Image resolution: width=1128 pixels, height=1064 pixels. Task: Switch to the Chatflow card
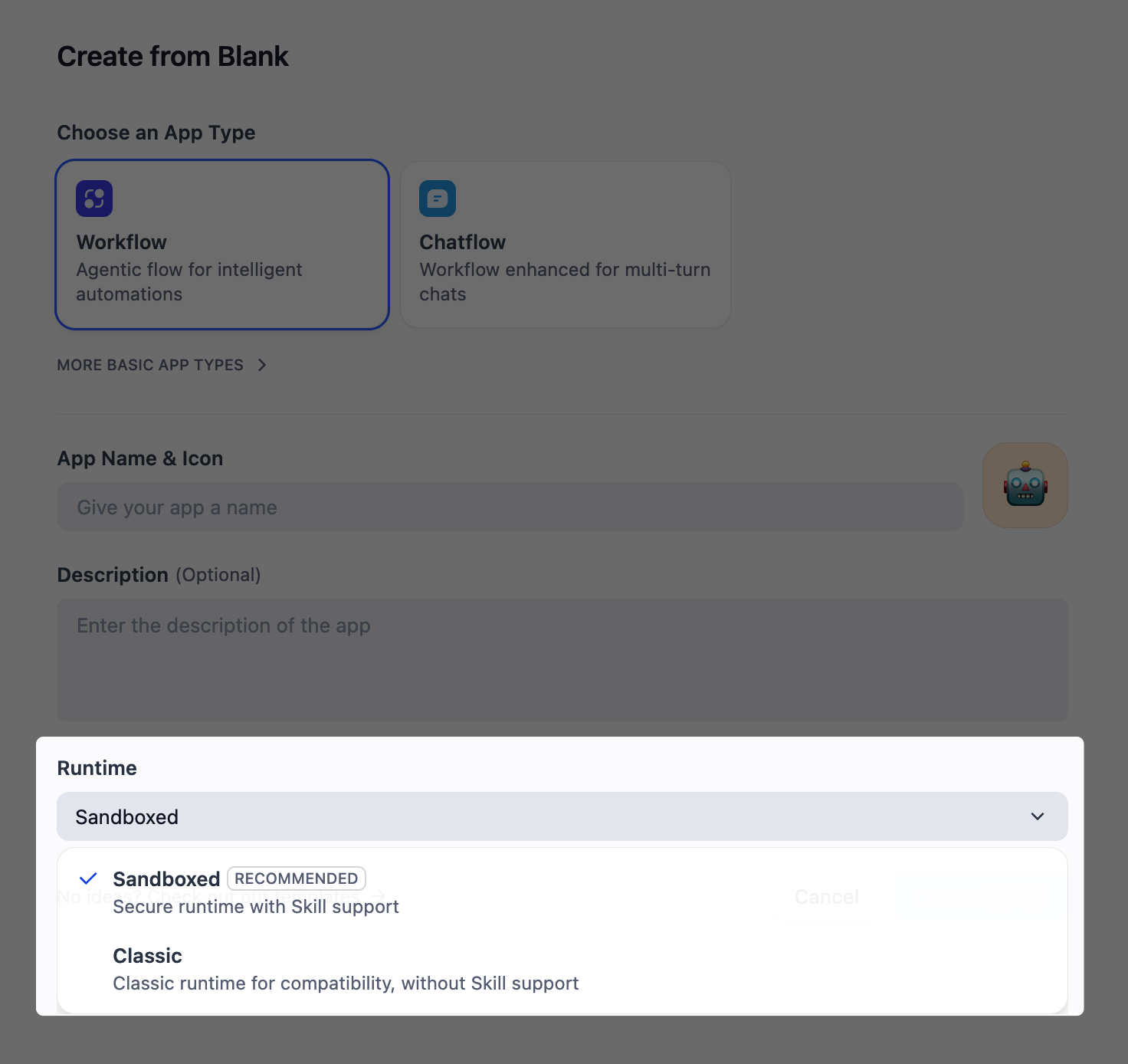point(565,244)
